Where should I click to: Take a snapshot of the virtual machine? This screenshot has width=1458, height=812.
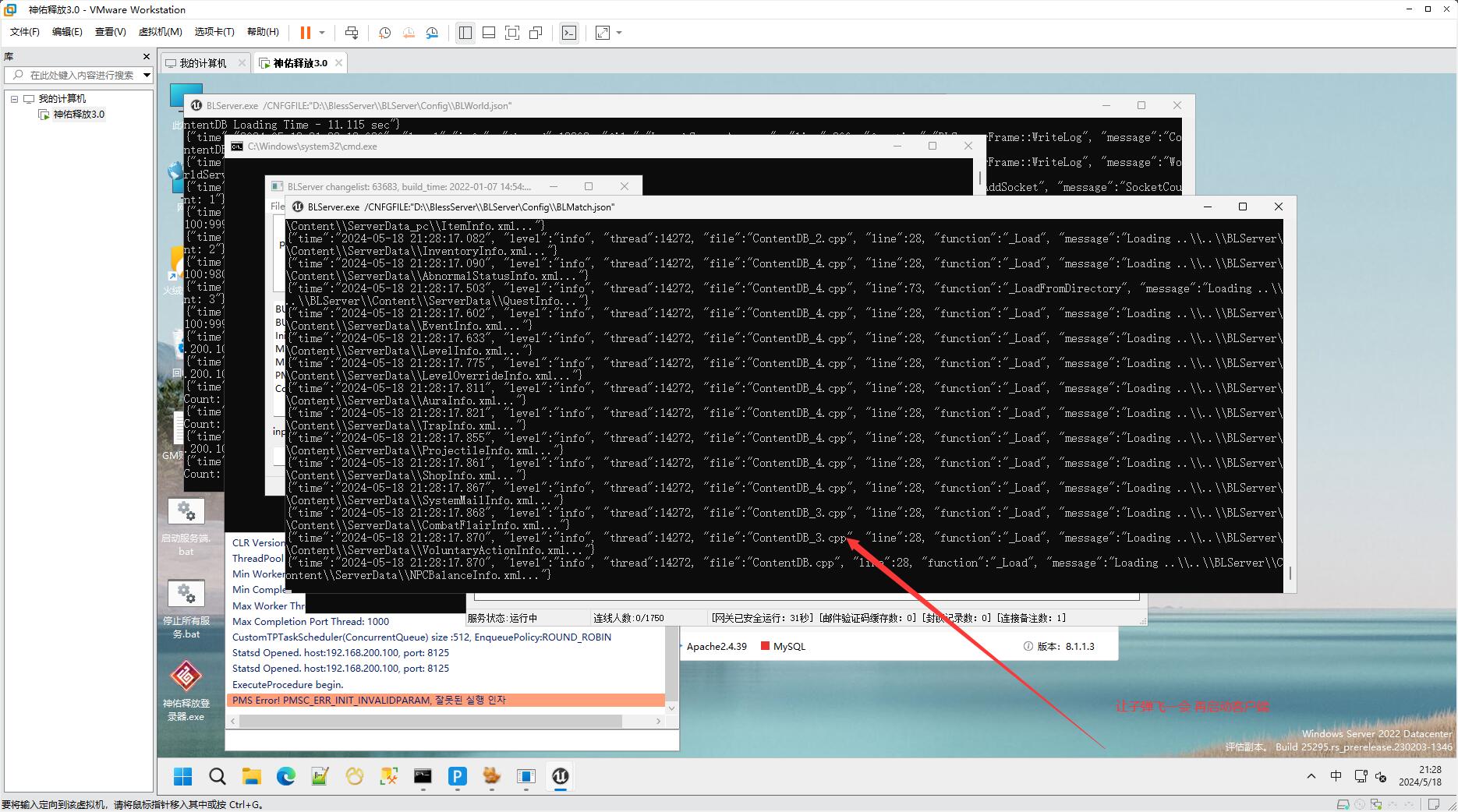(x=384, y=33)
